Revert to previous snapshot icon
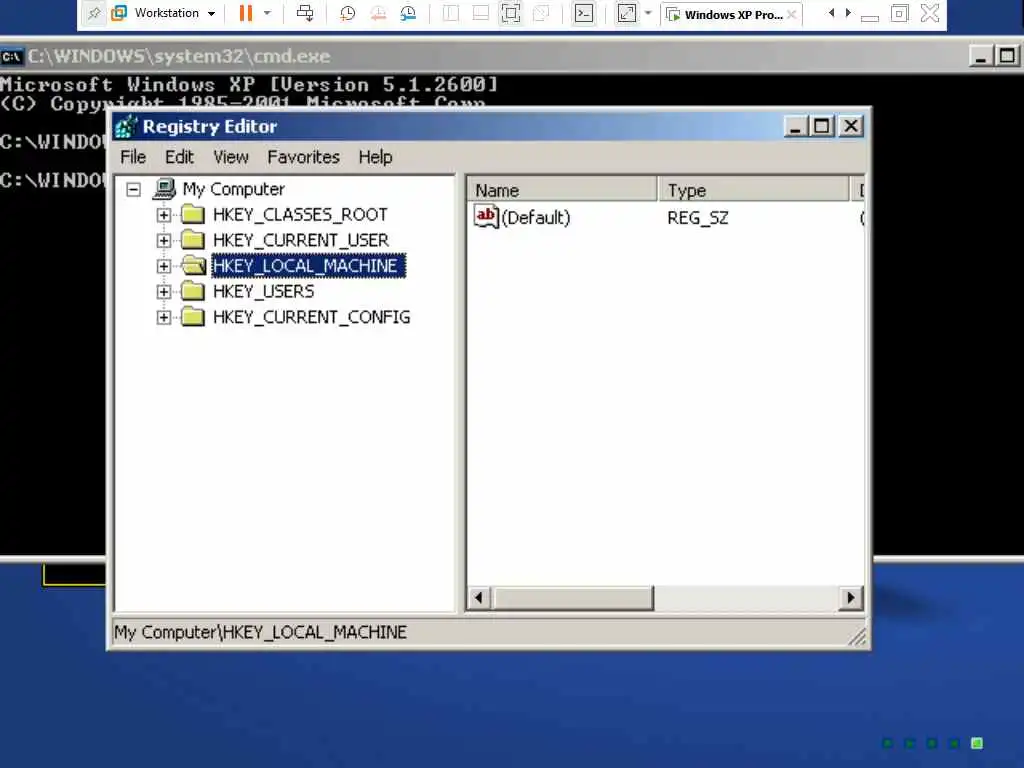The image size is (1024, 768). 378,13
